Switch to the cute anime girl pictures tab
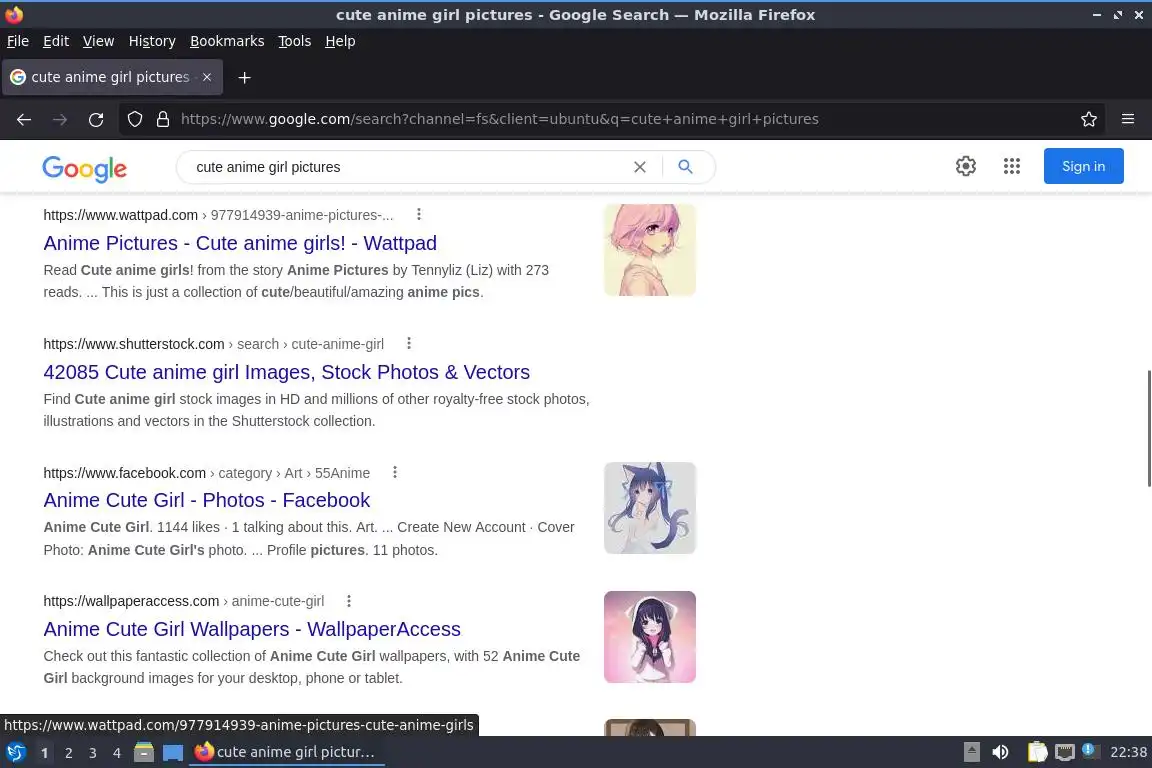Screen dimensions: 1152x768 pyautogui.click(x=110, y=77)
